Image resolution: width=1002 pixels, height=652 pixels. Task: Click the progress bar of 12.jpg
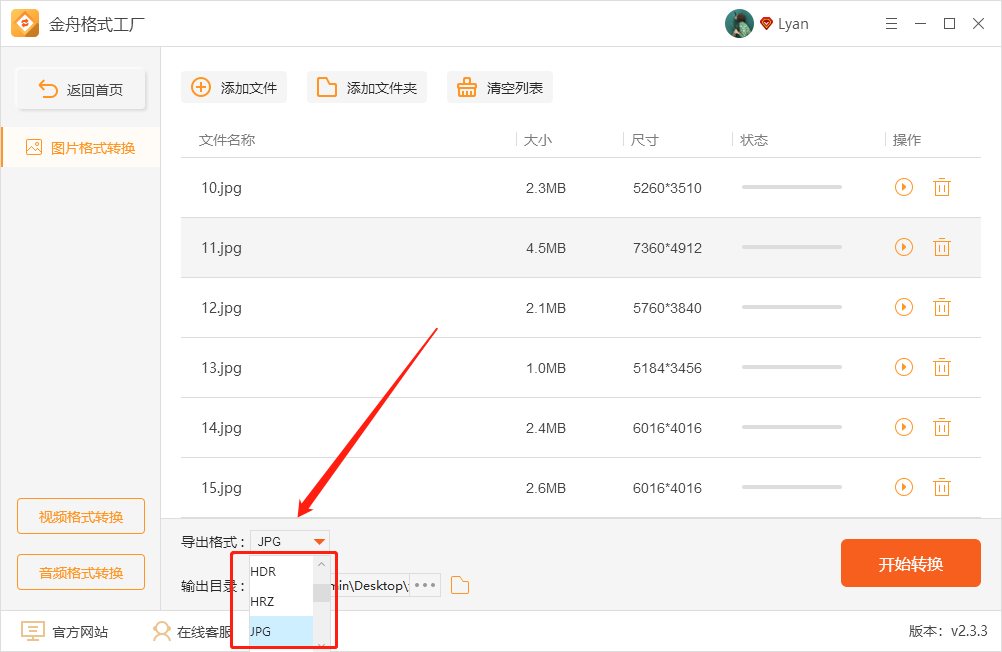tap(792, 307)
